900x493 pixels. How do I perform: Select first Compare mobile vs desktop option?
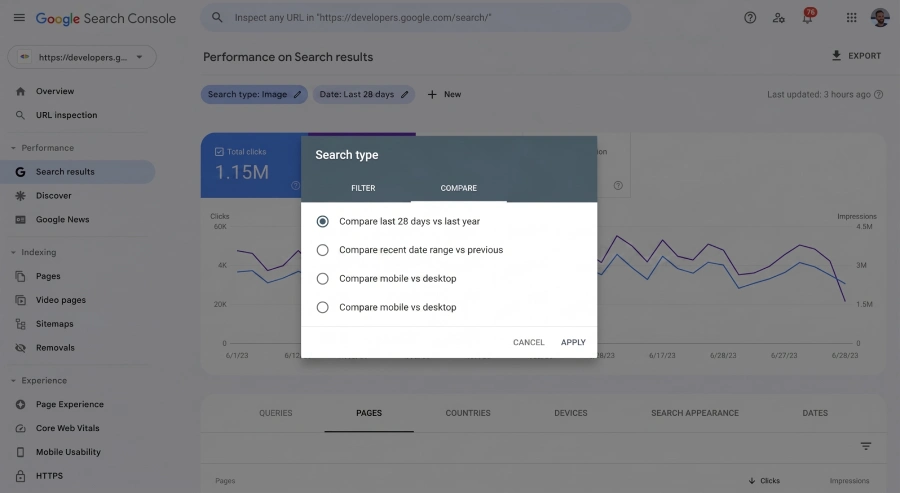click(x=323, y=279)
